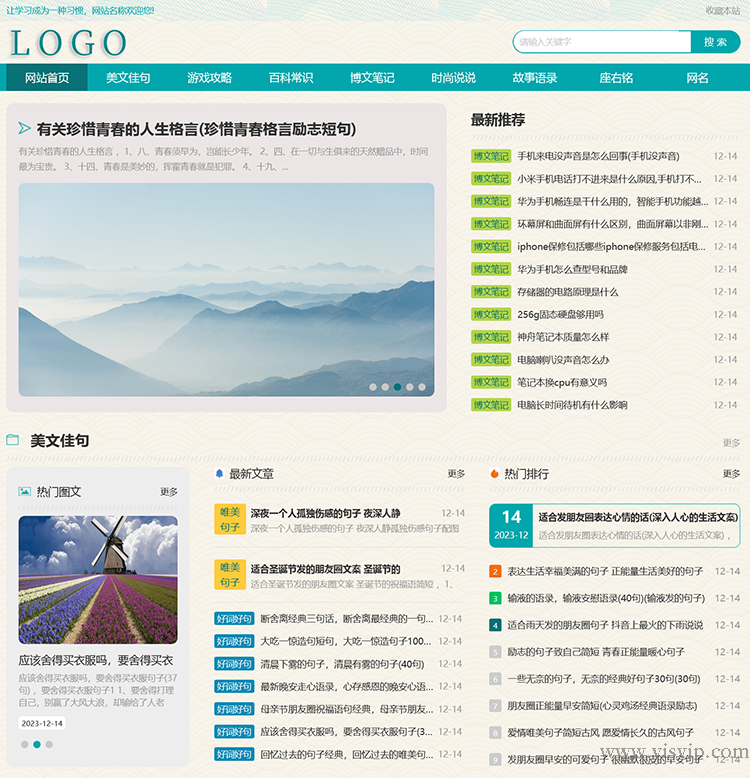Click 收藏本站 link at top right
The image size is (750, 778).
coord(723,10)
